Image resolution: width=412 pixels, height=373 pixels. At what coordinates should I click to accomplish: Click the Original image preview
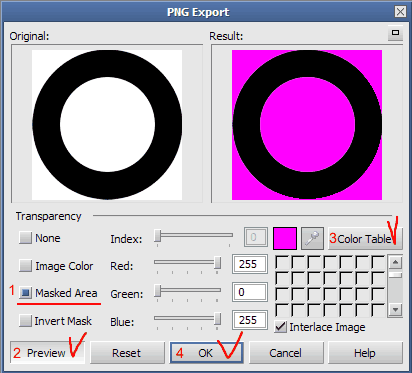[x=107, y=125]
